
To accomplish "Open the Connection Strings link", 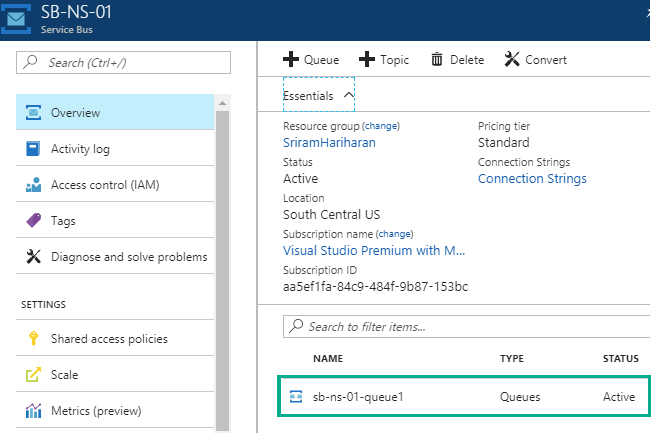I will tap(532, 179).
